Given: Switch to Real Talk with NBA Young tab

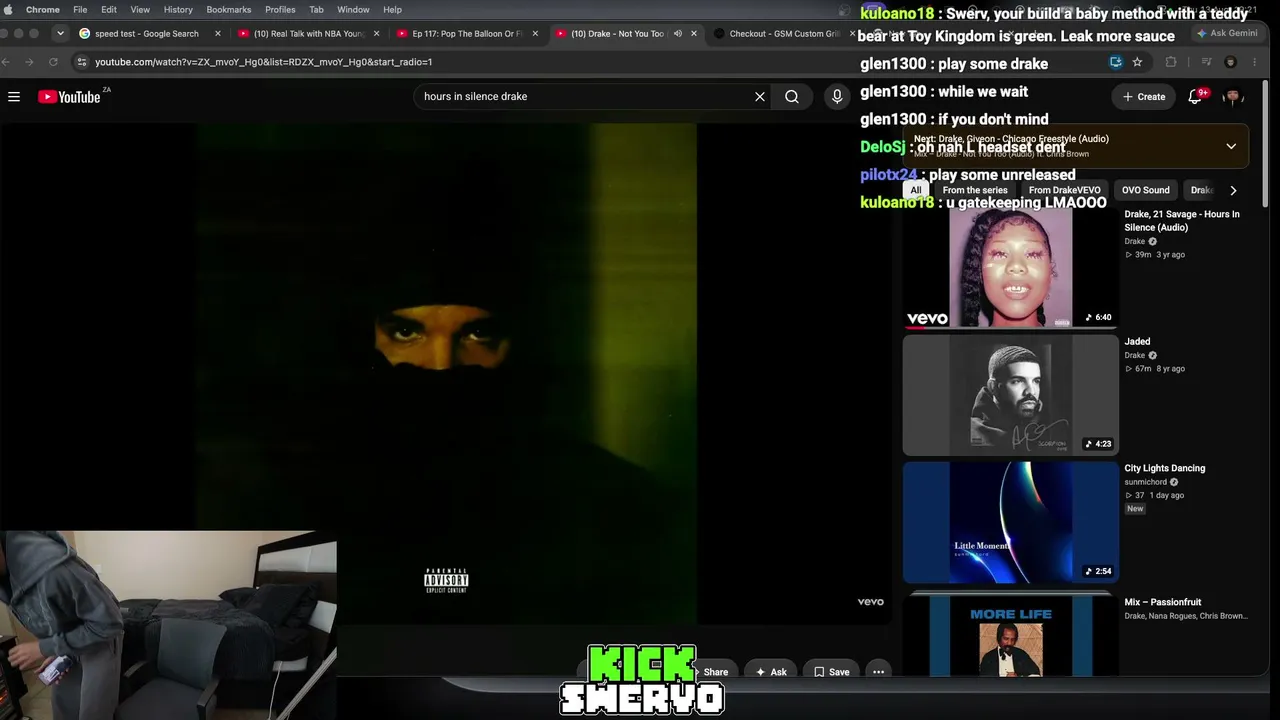Looking at the screenshot, I should coord(309,33).
